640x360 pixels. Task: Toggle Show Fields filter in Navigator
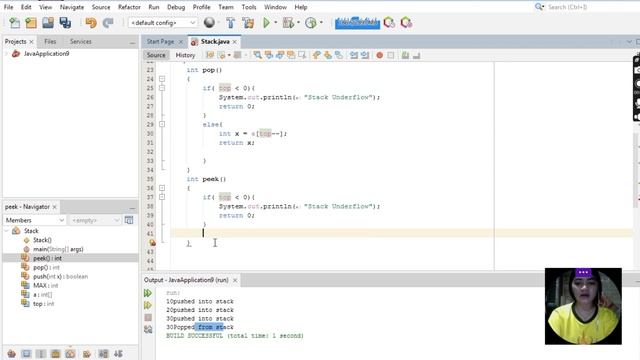coord(26,354)
